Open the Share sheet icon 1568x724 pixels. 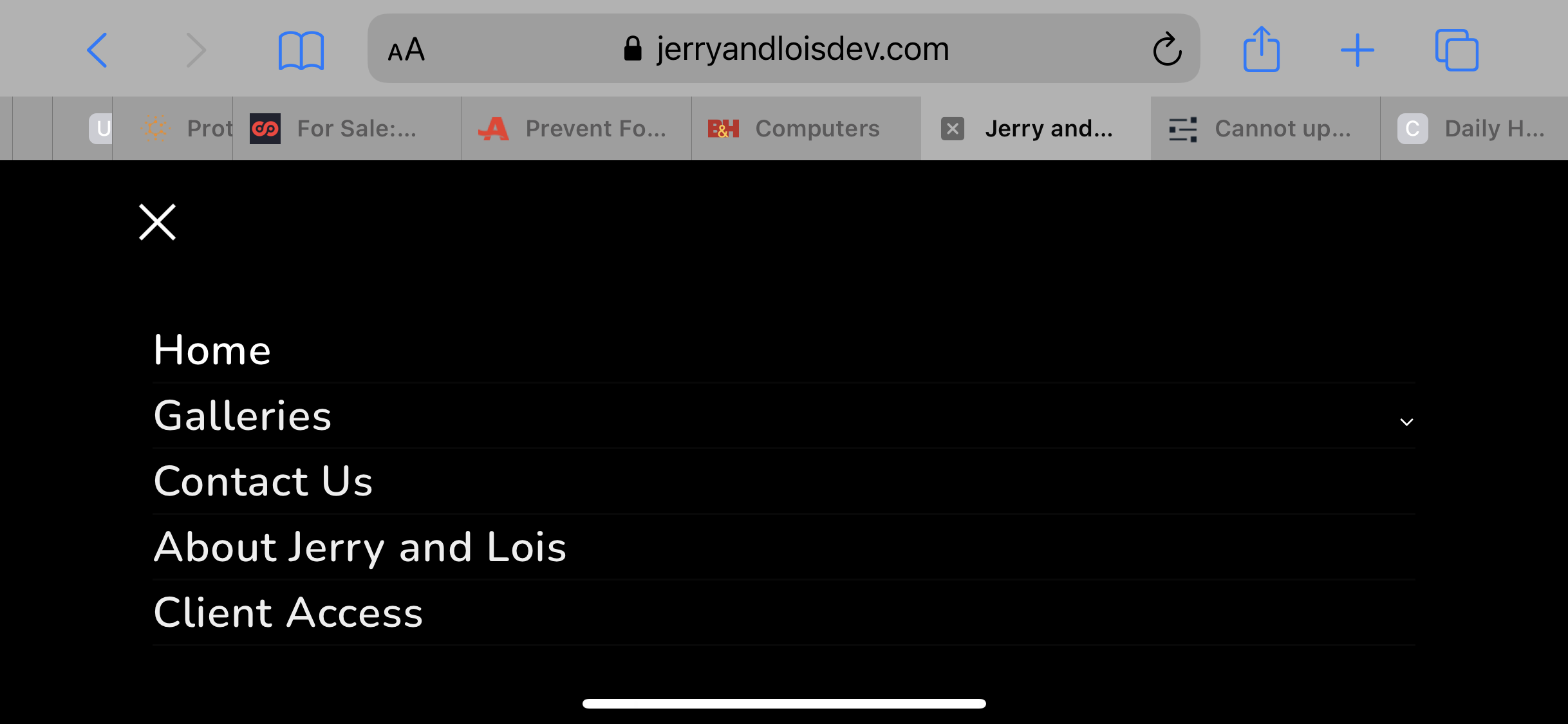[x=1261, y=49]
